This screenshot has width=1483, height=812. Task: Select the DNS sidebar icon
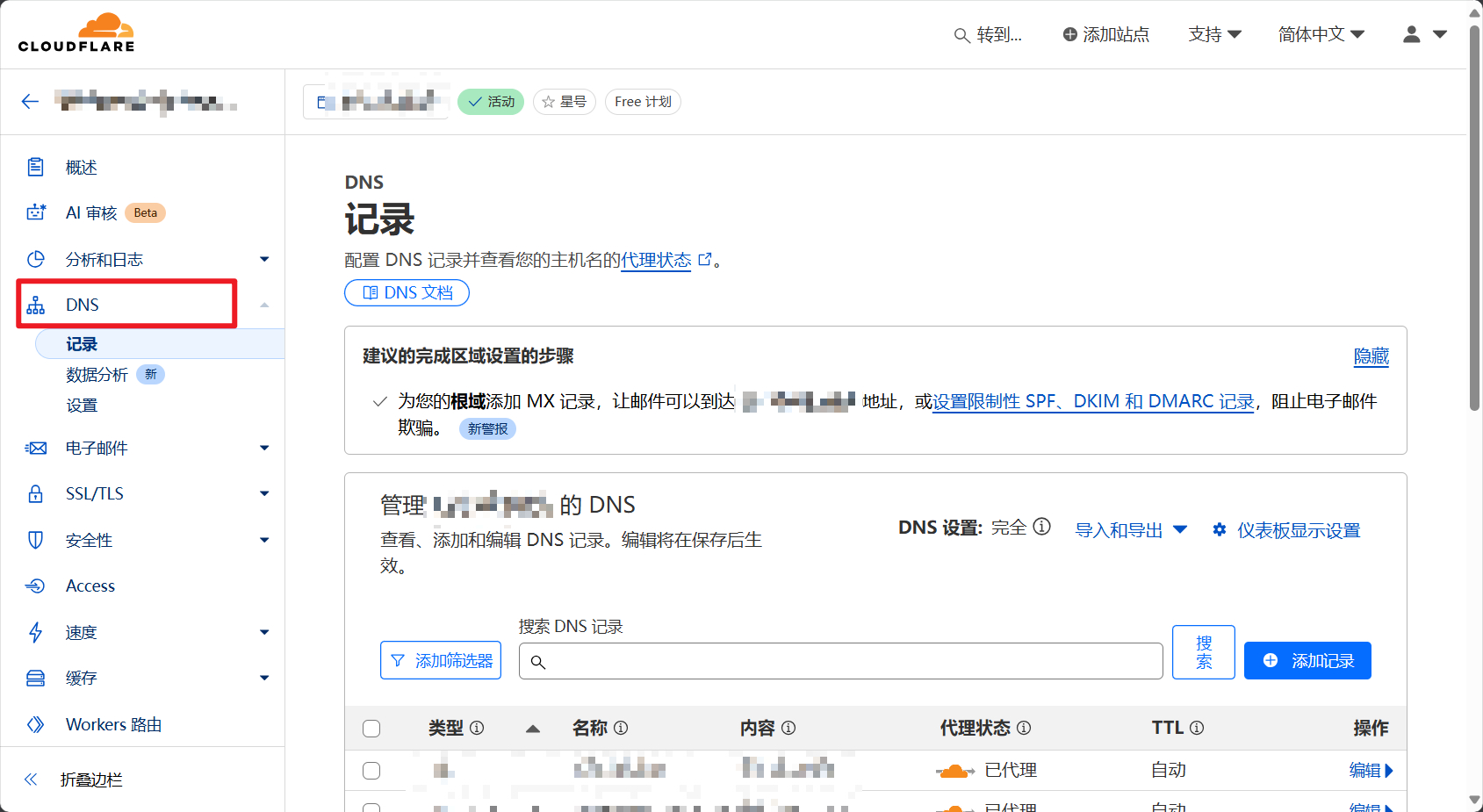pos(35,304)
